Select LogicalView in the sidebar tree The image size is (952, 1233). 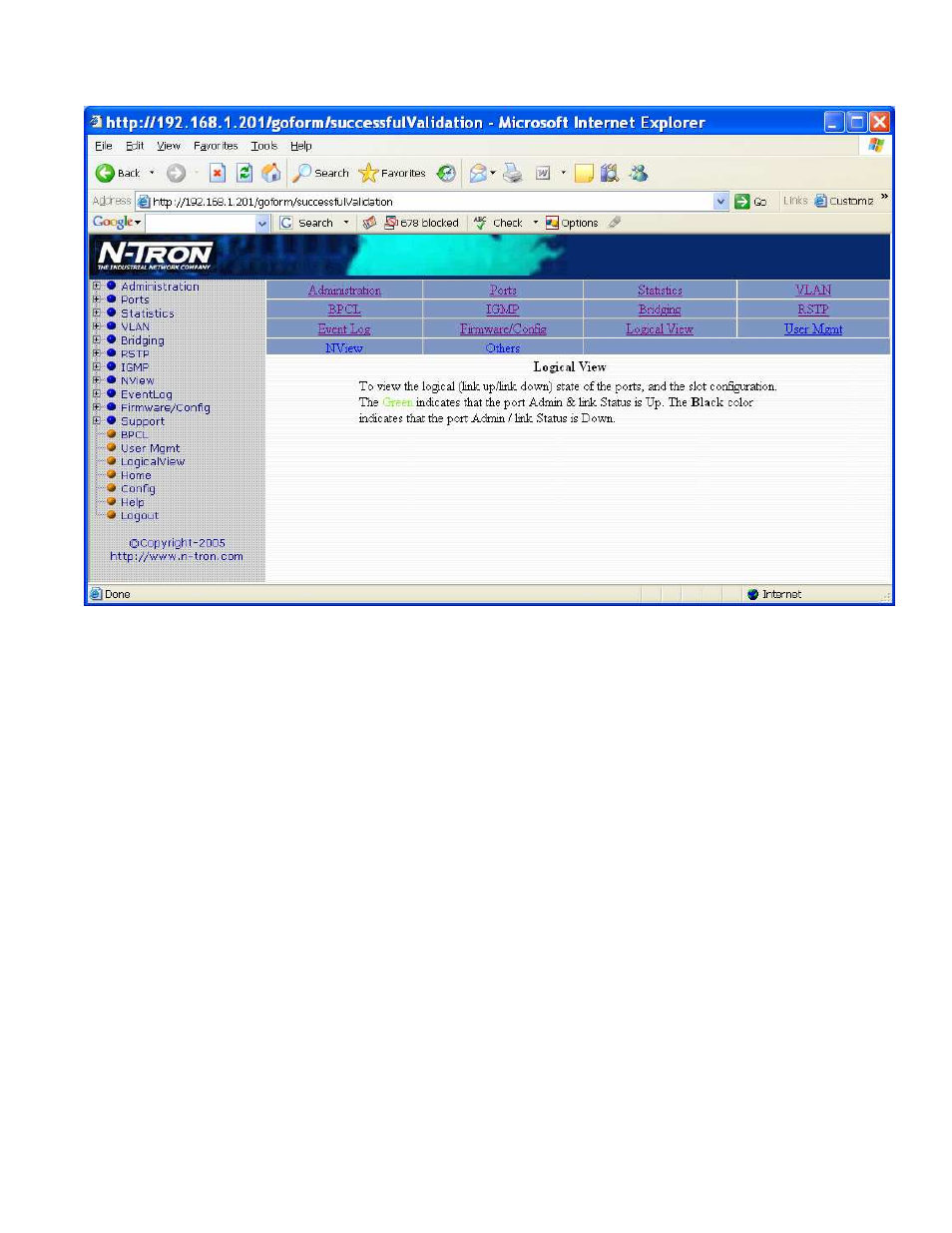point(153,461)
